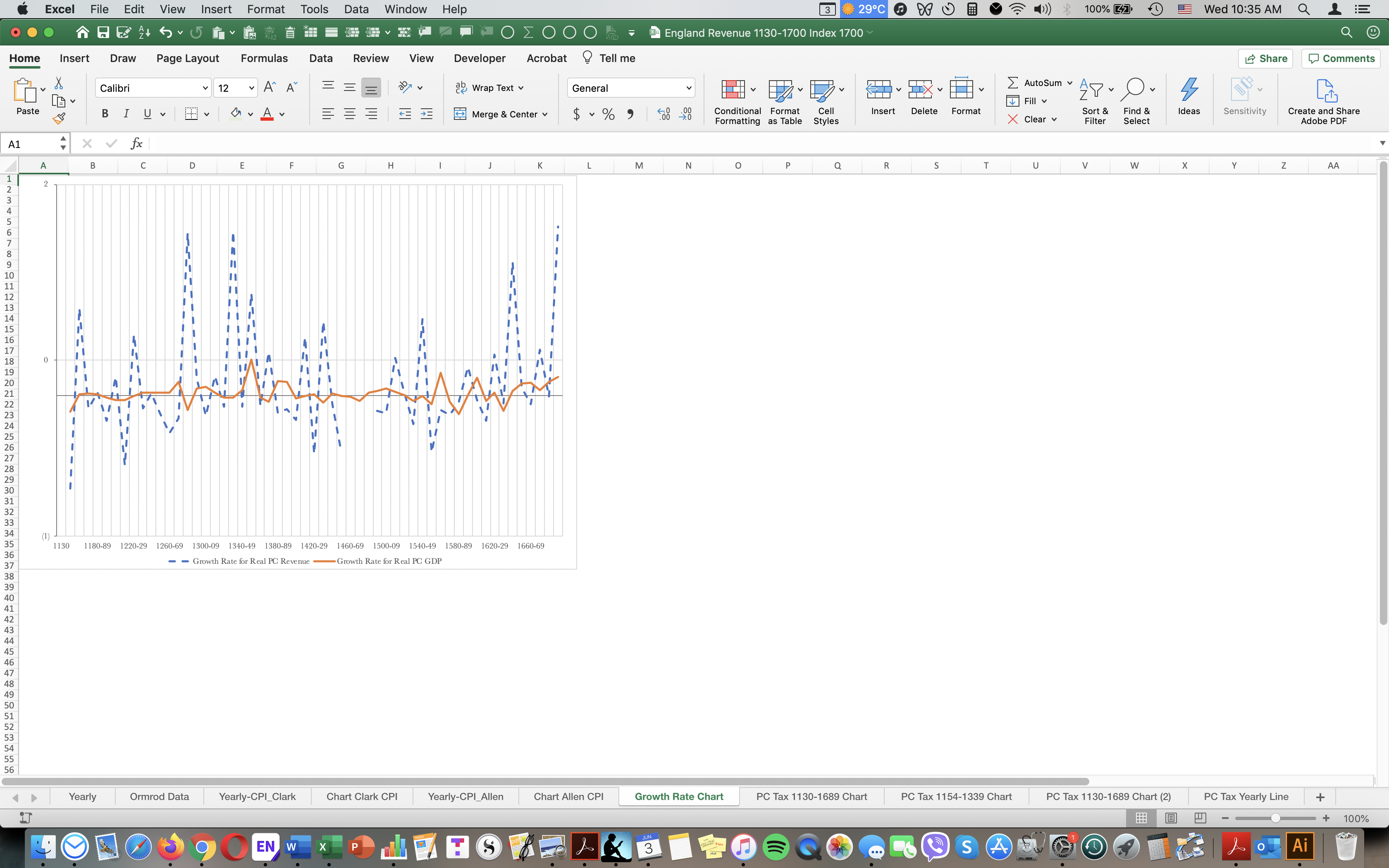This screenshot has height=868, width=1389.
Task: Click the Percent Style icon
Action: 609,114
